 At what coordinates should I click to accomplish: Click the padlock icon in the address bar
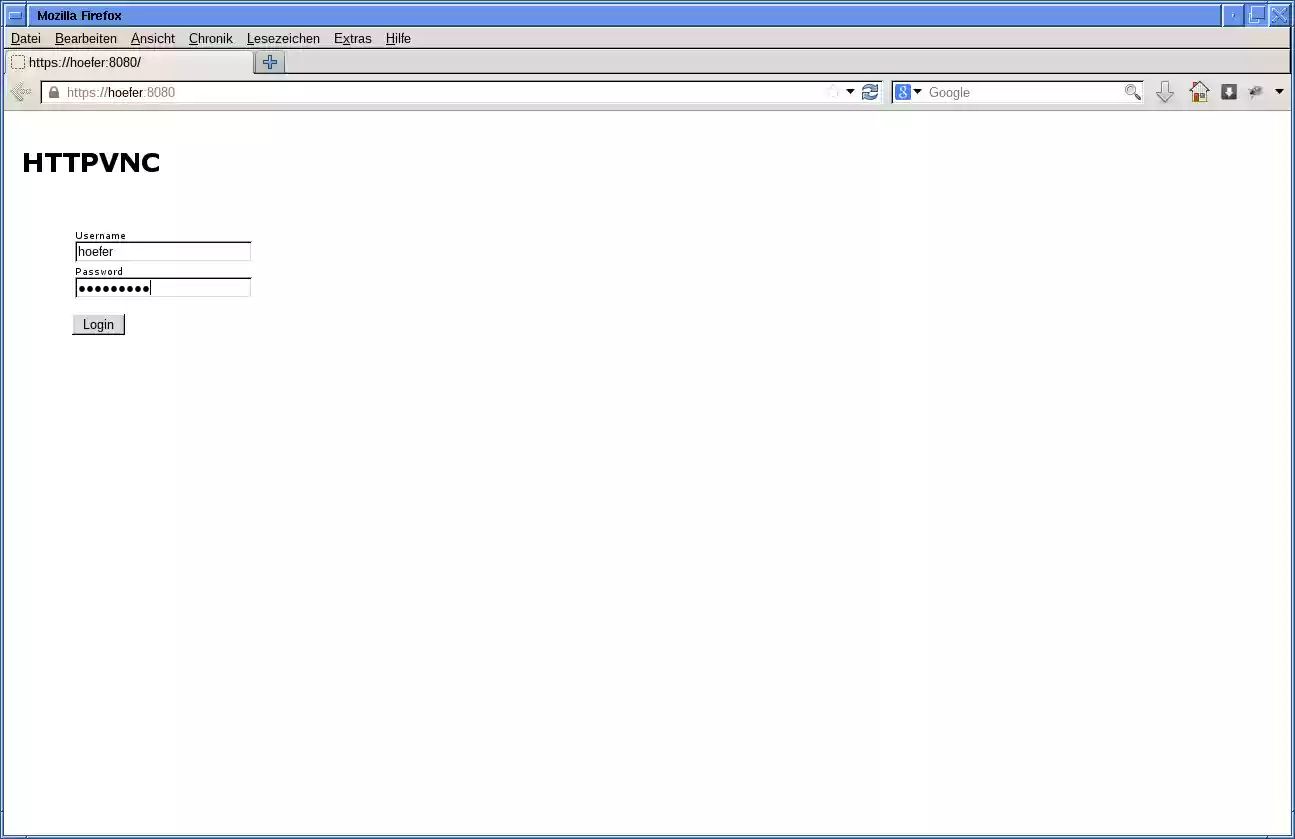(53, 92)
